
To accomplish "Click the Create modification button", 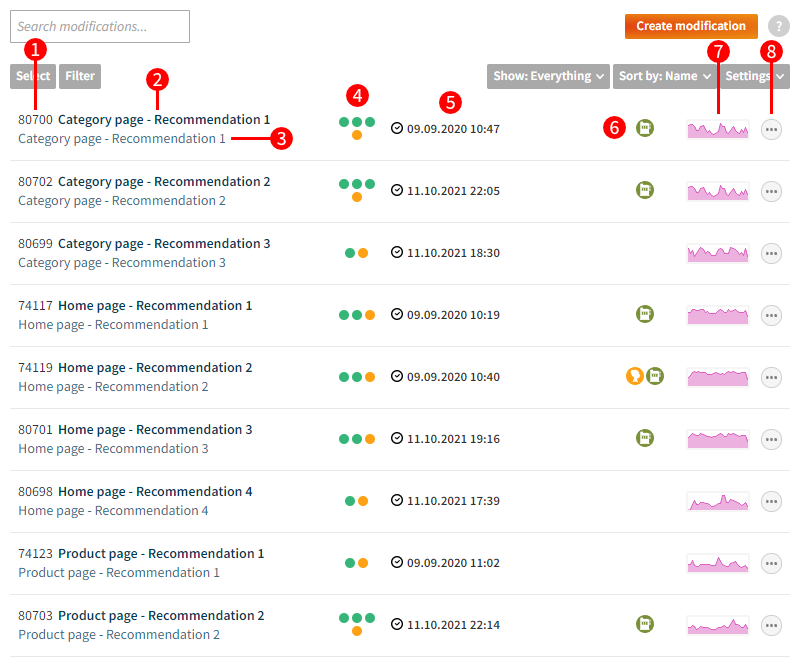I will [691, 27].
